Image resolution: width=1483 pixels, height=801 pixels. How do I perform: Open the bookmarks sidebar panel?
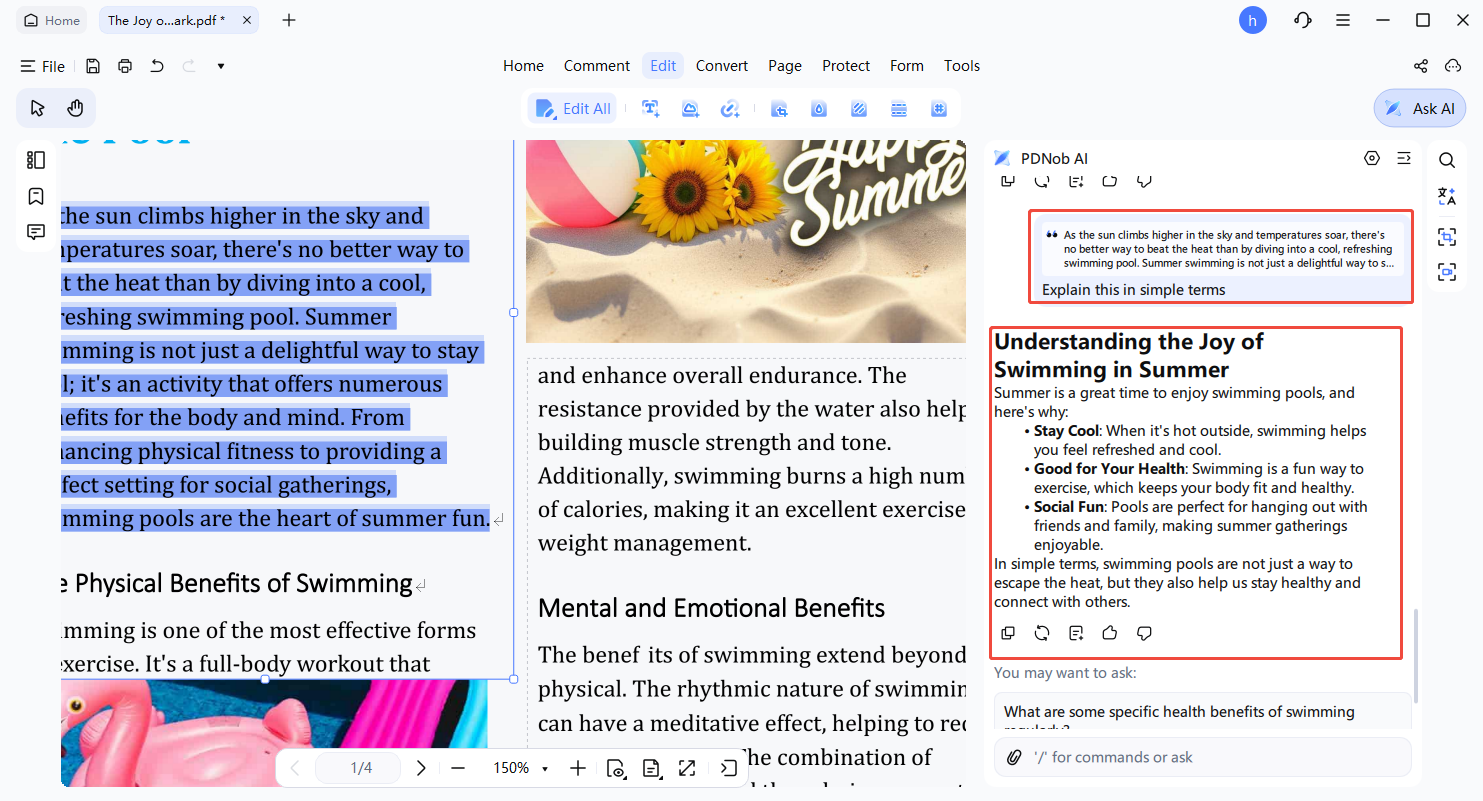click(x=36, y=196)
